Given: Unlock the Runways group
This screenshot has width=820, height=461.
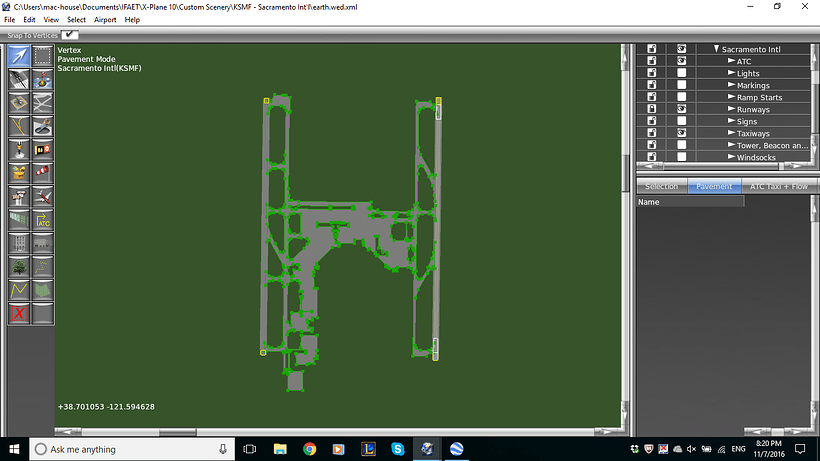Looking at the screenshot, I should coord(652,109).
